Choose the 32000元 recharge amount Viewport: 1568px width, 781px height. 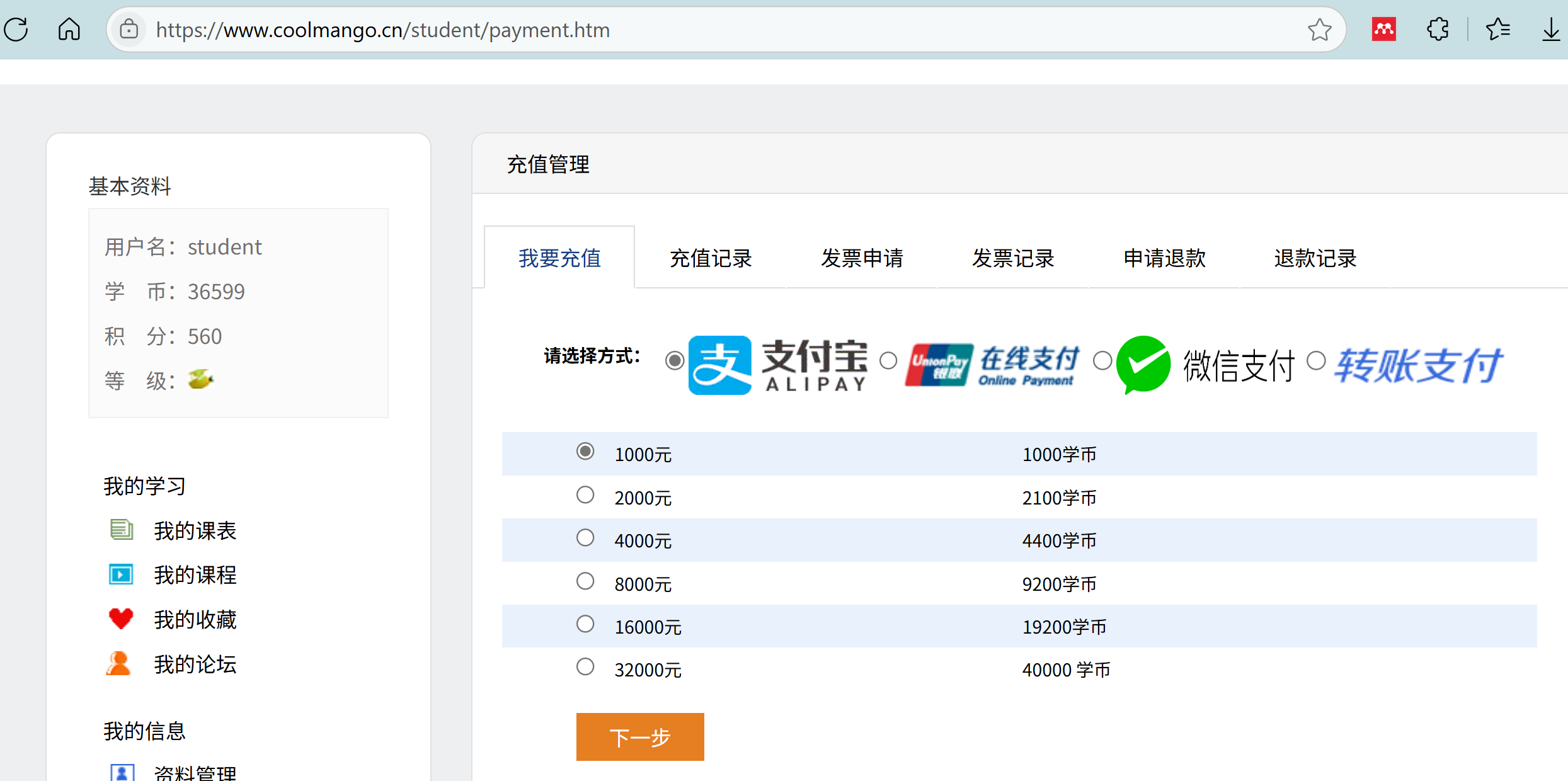click(585, 667)
